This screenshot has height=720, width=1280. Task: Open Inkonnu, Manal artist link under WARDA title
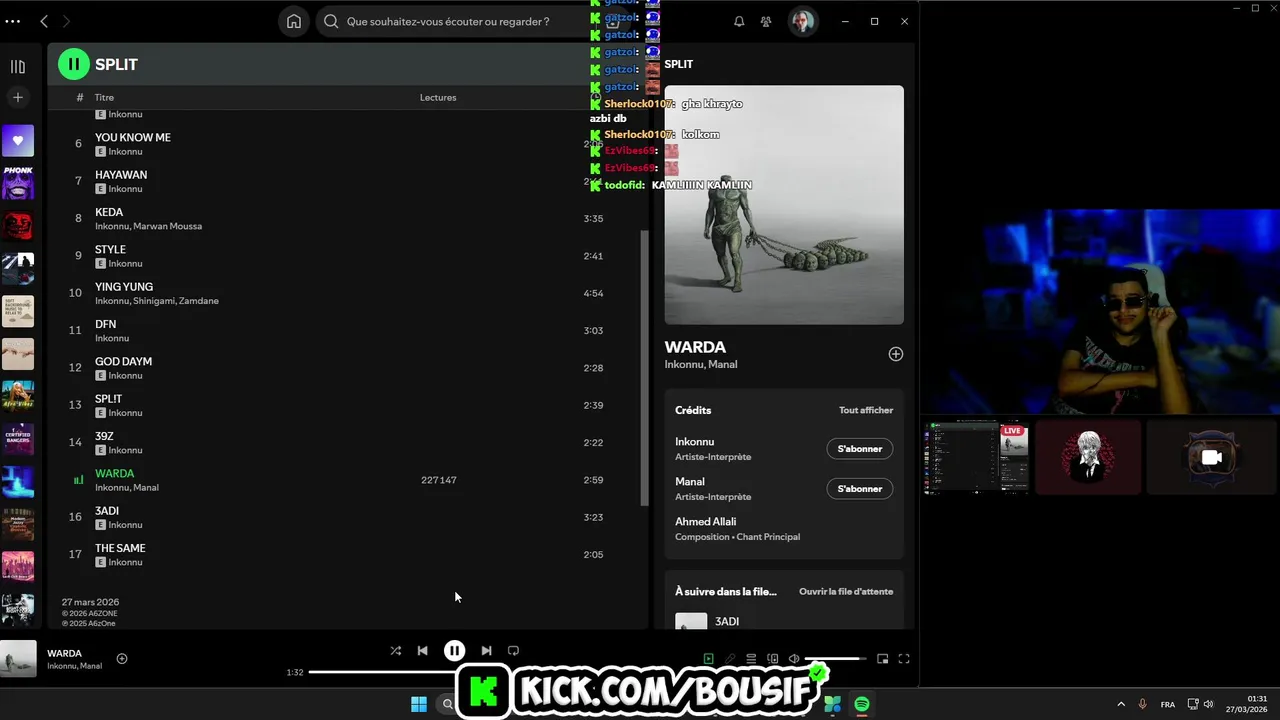point(701,364)
